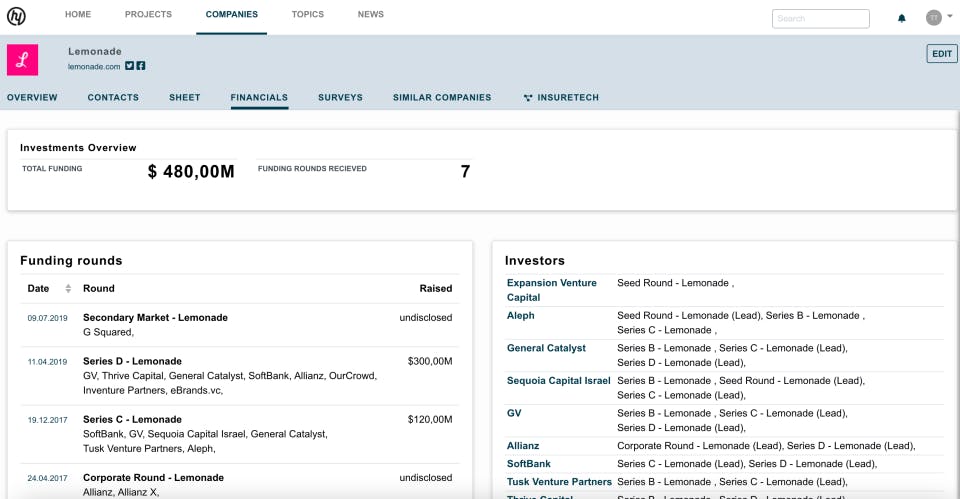Image resolution: width=960 pixels, height=499 pixels.
Task: Click the Corporate Round - Lemonade round
Action: click(x=153, y=477)
